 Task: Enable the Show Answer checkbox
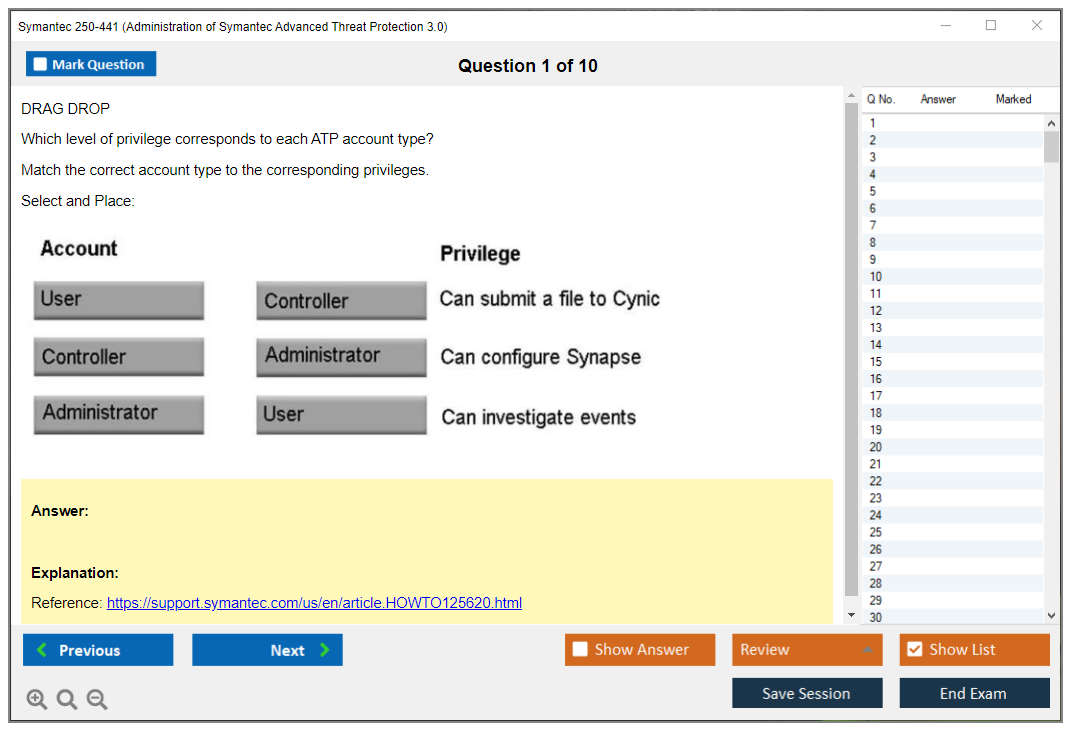pos(581,650)
